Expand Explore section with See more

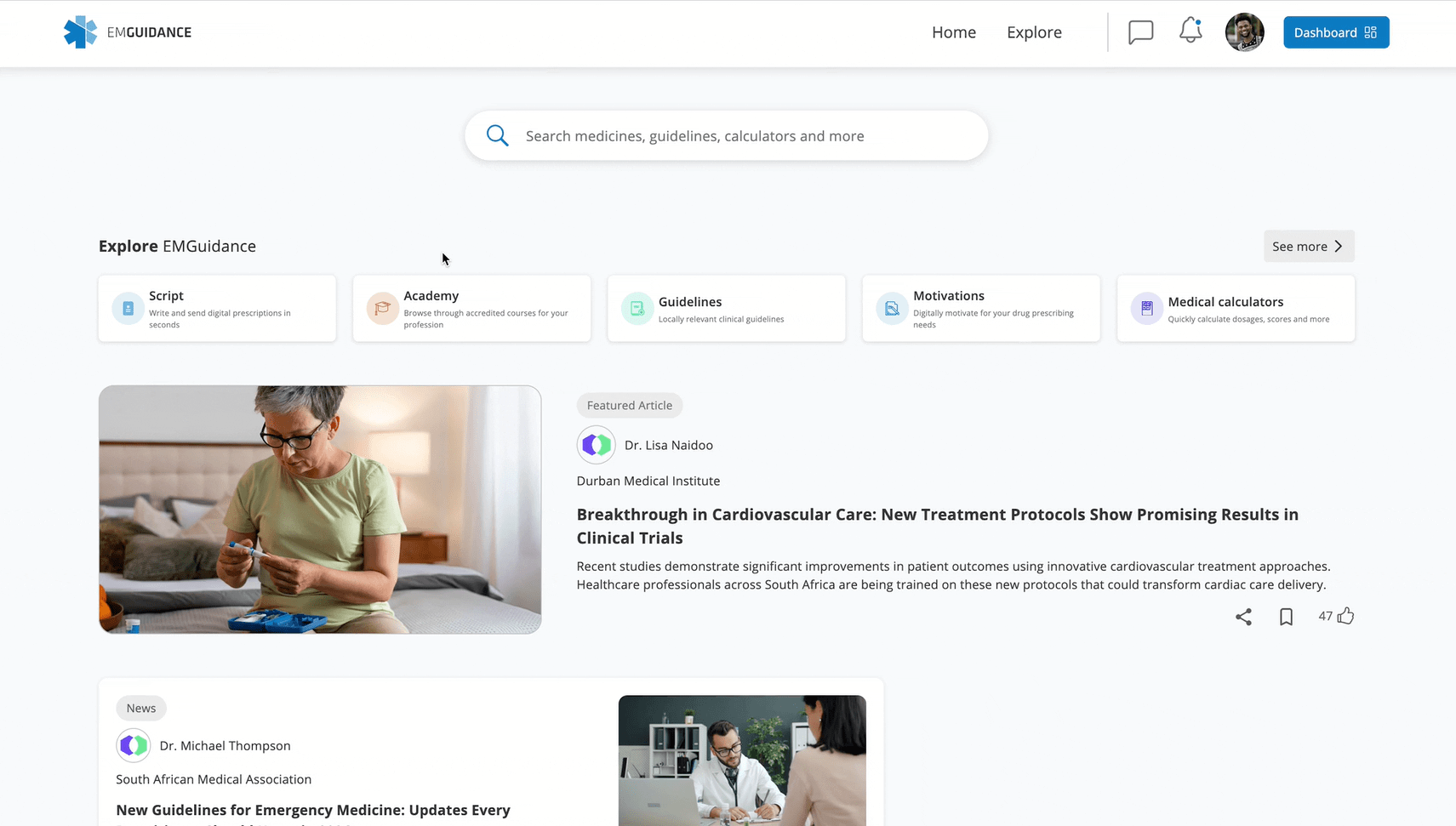click(1308, 247)
